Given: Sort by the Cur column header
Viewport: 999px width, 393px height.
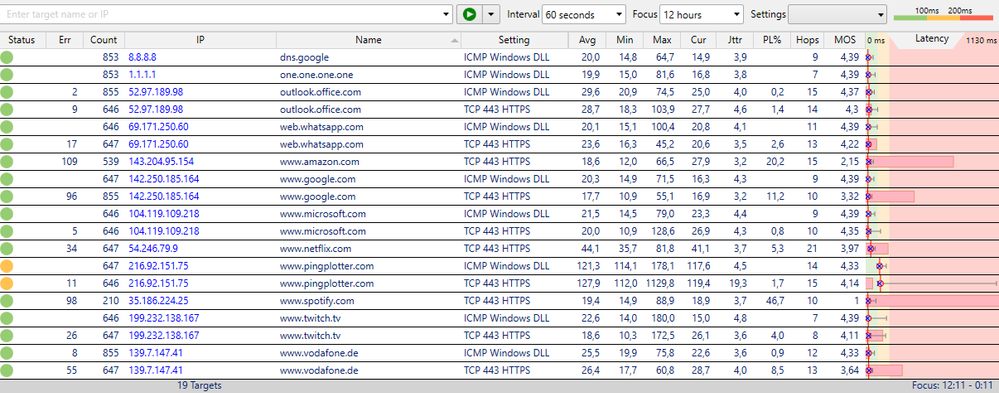Looking at the screenshot, I should tap(698, 40).
